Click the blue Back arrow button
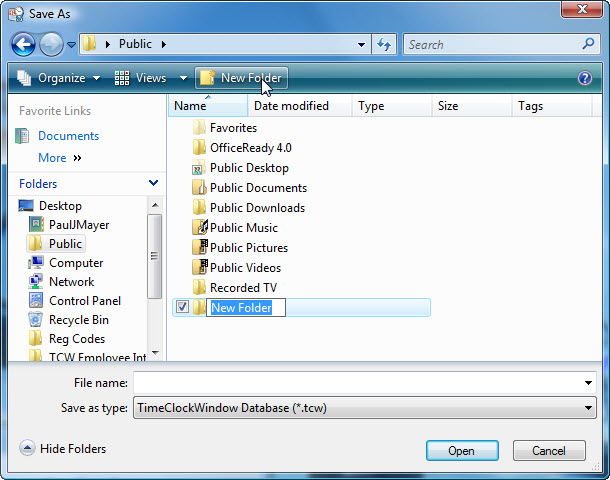 pyautogui.click(x=24, y=45)
